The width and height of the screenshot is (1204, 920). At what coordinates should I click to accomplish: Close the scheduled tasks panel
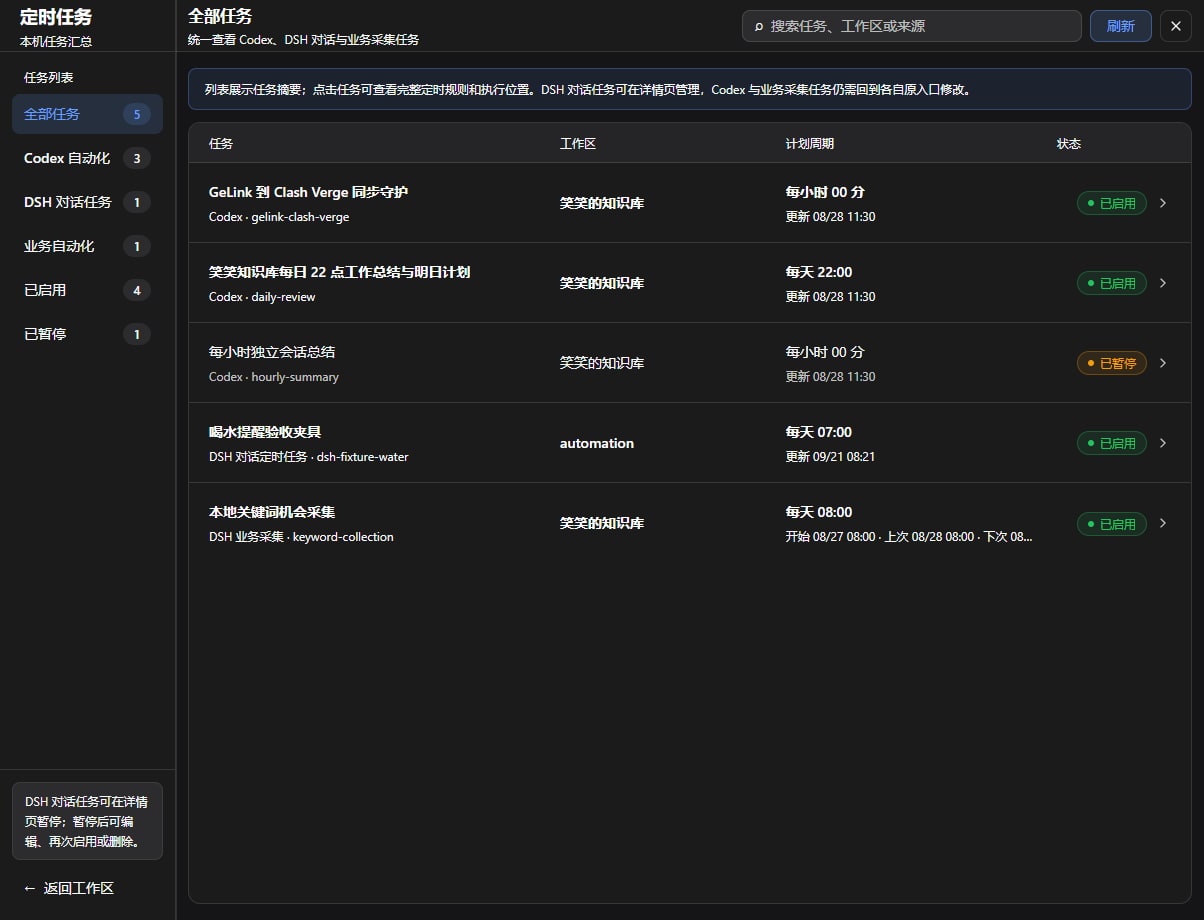coord(1176,26)
